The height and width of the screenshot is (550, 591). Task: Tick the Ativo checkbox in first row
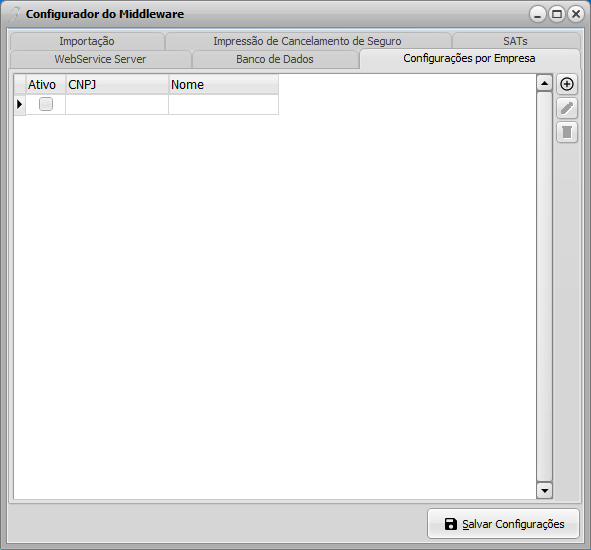[46, 104]
